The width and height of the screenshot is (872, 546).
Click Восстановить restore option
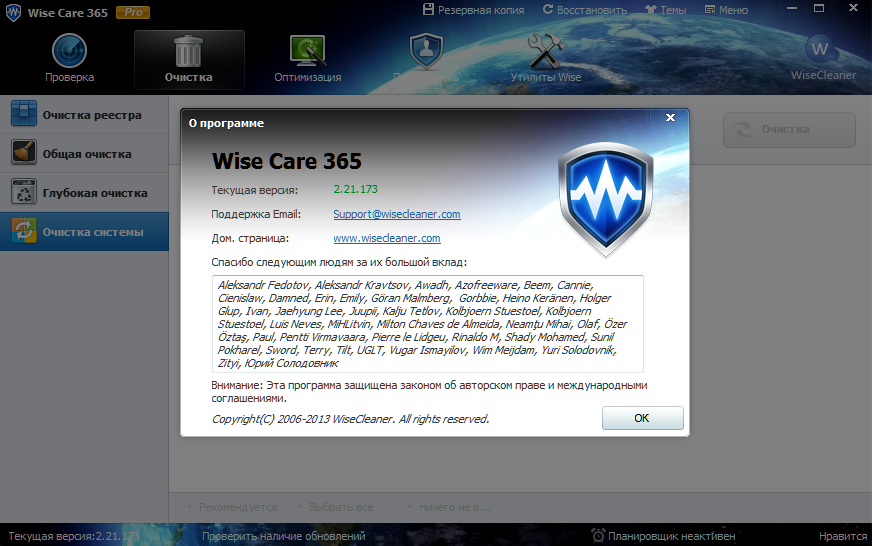point(584,10)
